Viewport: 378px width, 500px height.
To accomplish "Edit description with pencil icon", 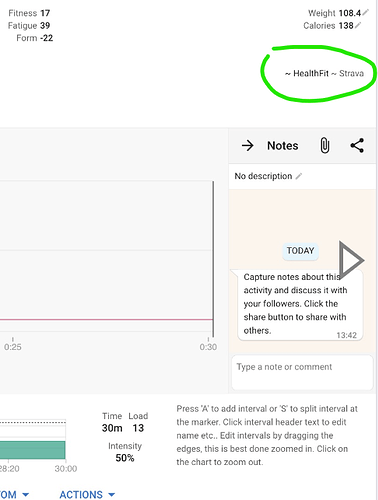I will pyautogui.click(x=299, y=176).
